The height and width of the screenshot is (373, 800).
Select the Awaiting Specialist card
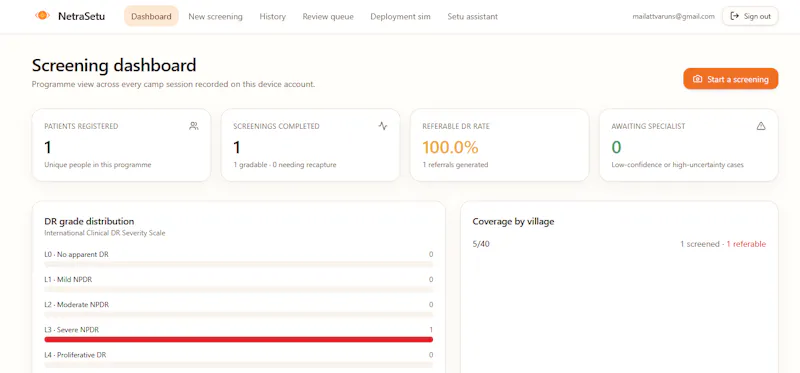pos(689,145)
